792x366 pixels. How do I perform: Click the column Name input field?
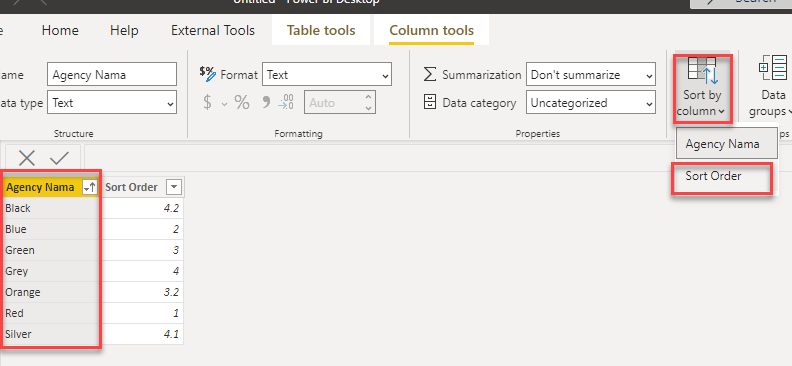pos(112,75)
